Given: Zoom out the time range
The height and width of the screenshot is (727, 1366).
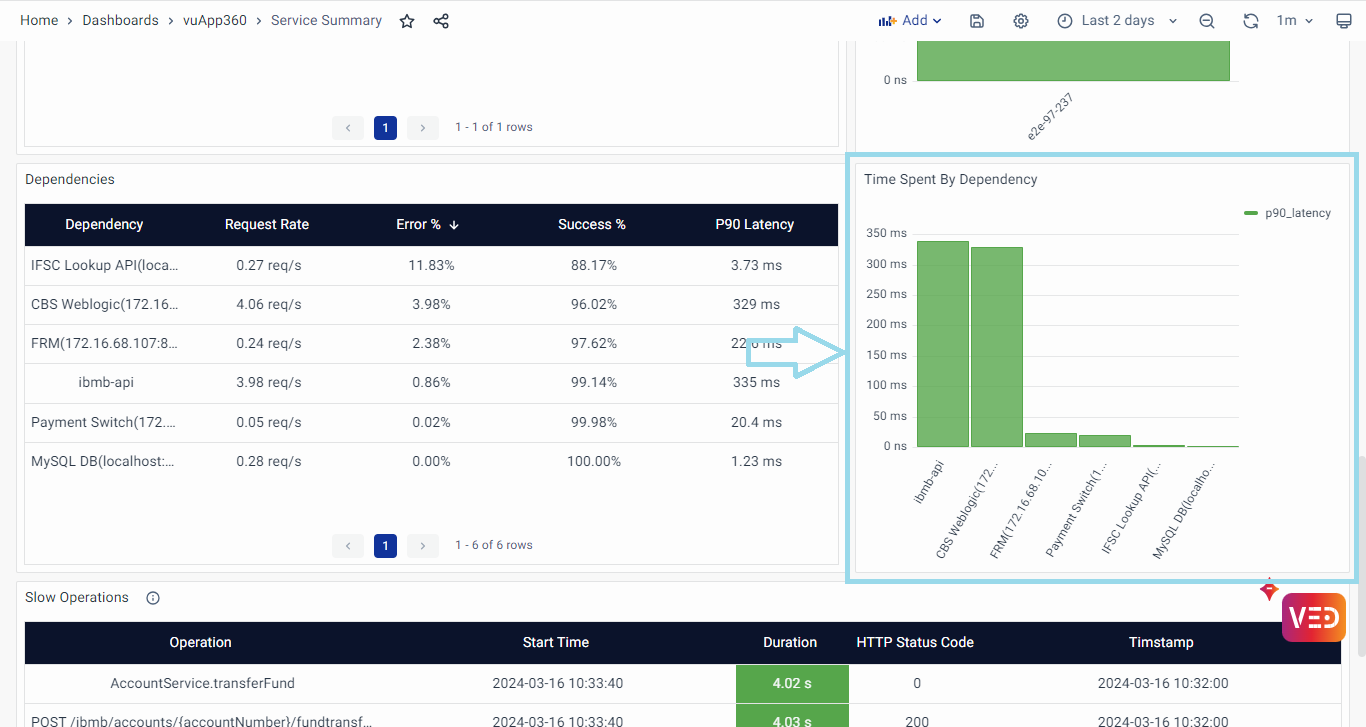Looking at the screenshot, I should [x=1207, y=21].
